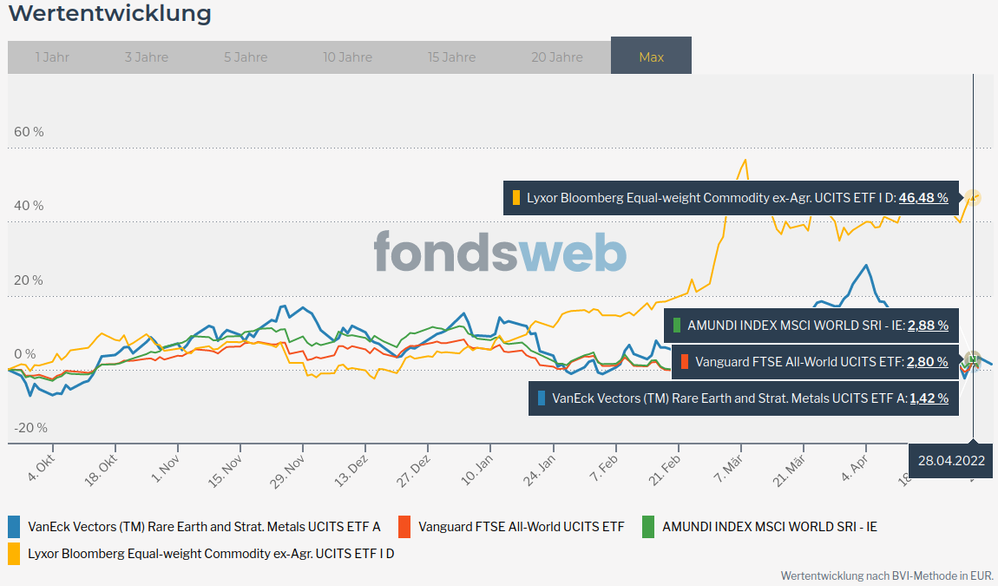Choose the 10 Jahre time range
The image size is (998, 586).
(347, 57)
